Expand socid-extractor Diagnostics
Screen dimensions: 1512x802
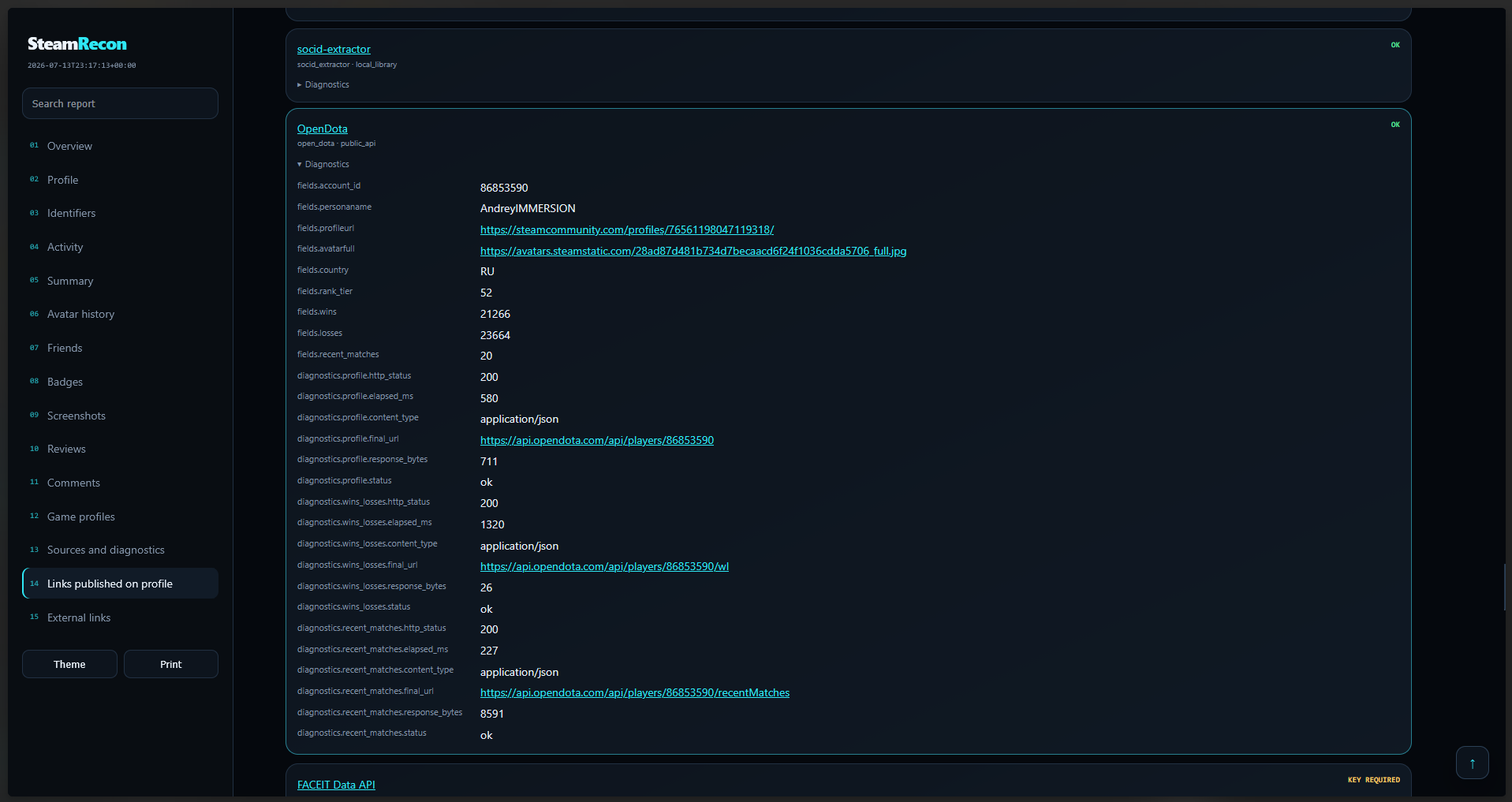click(x=323, y=84)
